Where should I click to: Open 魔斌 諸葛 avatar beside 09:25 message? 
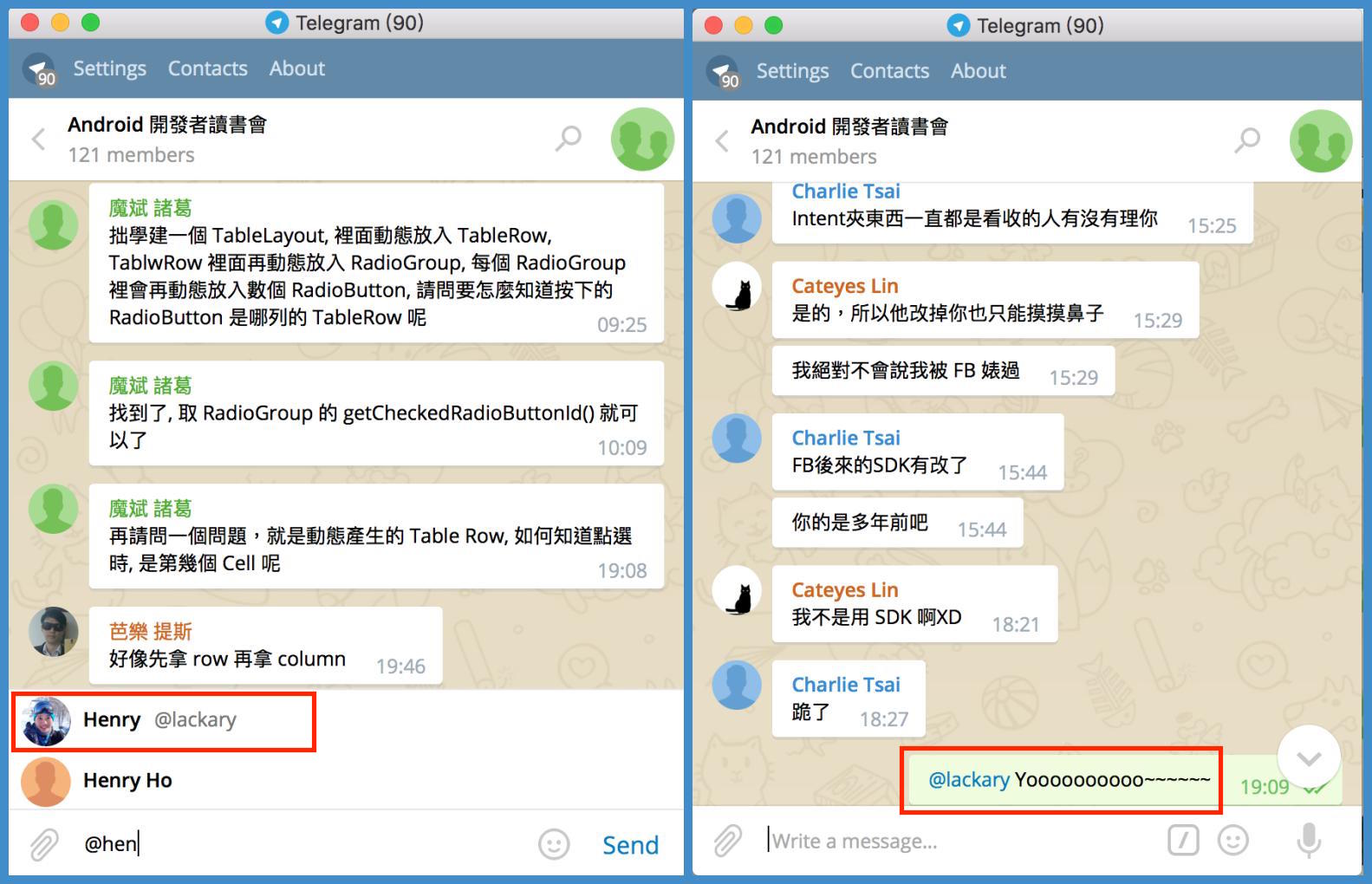tap(54, 224)
